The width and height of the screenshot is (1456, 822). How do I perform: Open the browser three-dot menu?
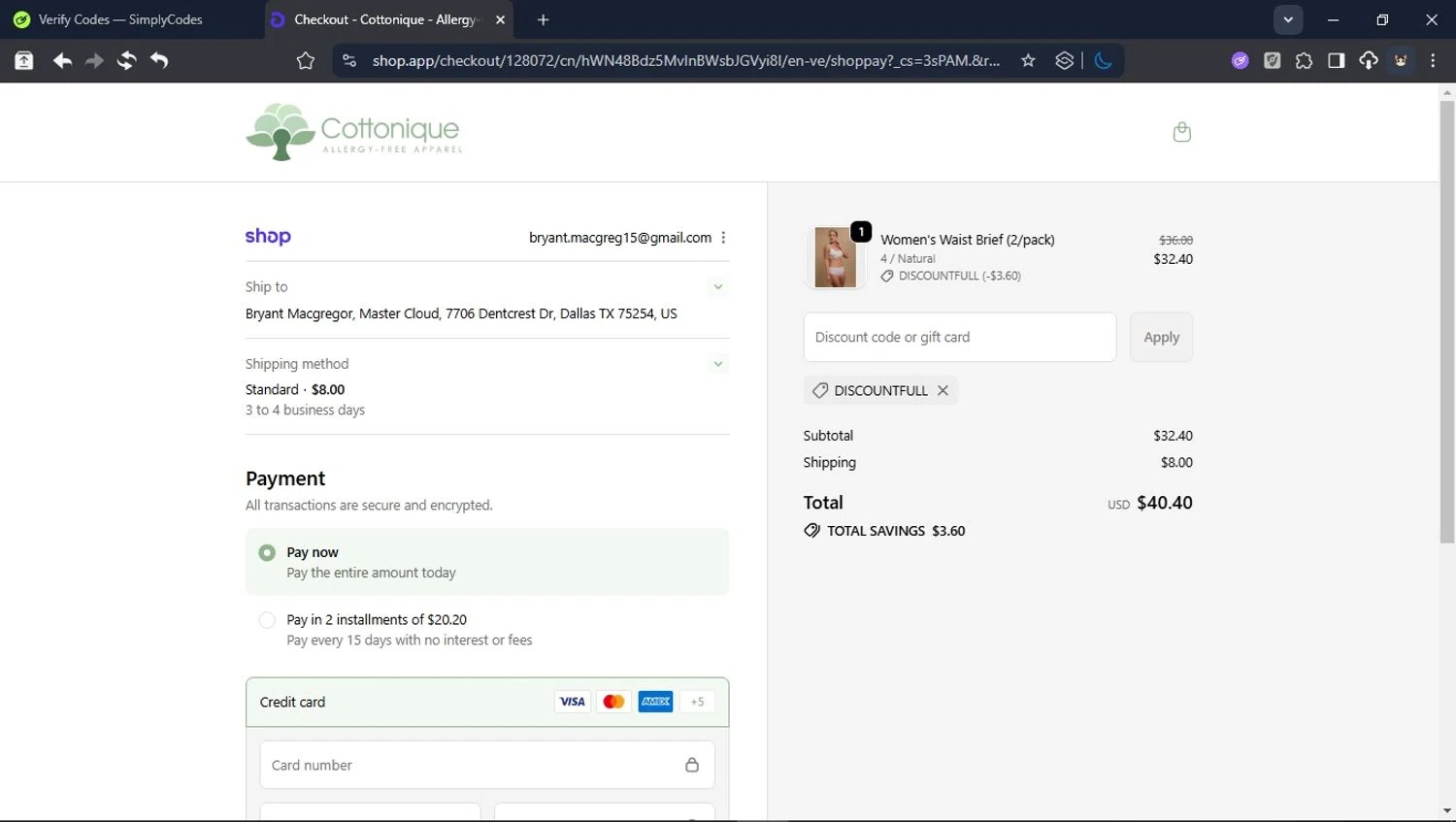click(1433, 60)
